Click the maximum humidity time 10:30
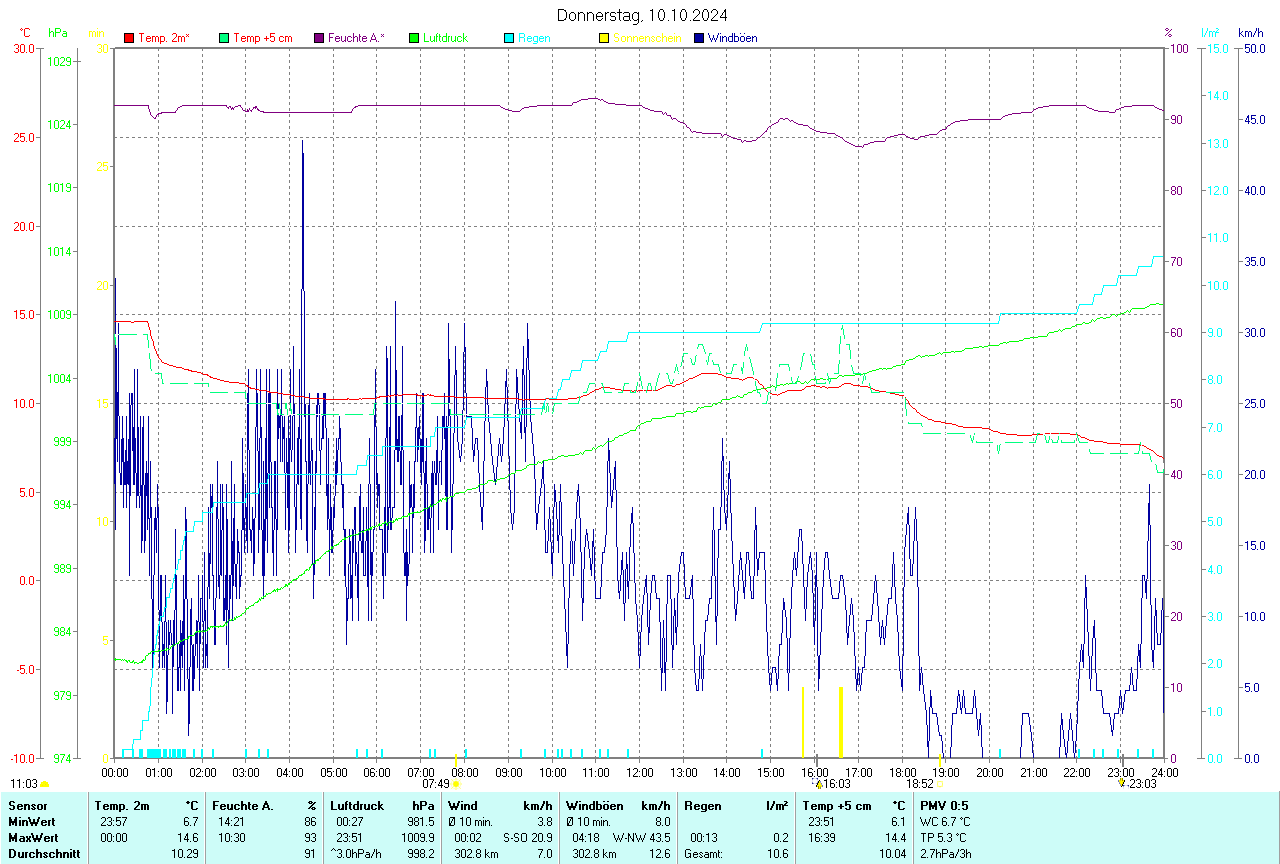Image resolution: width=1280 pixels, height=864 pixels. click(230, 838)
